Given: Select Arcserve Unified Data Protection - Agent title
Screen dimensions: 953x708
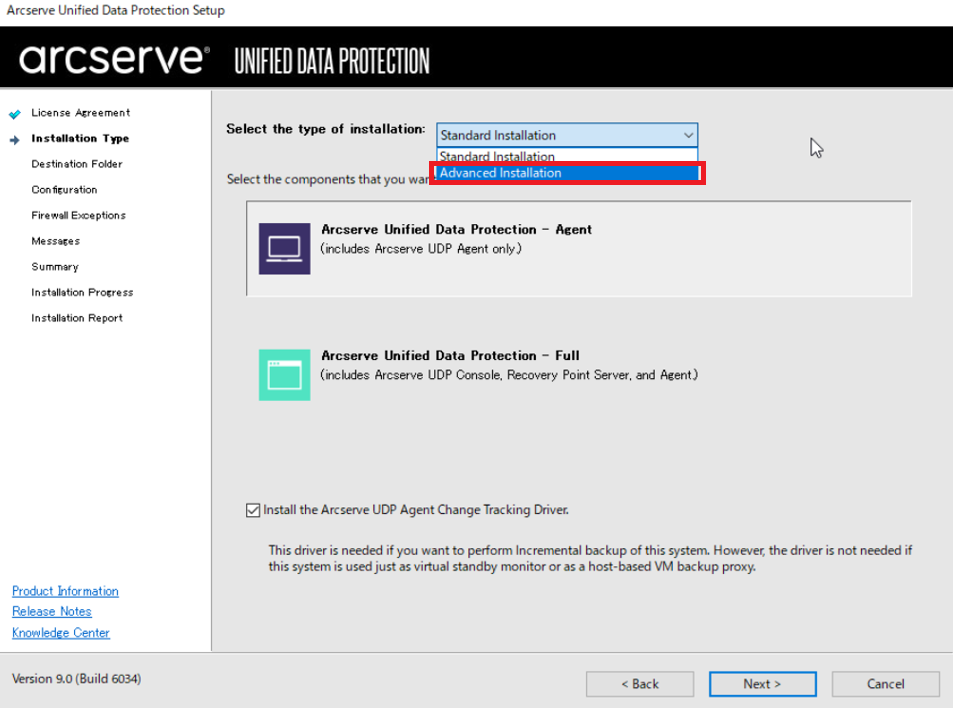Looking at the screenshot, I should tap(456, 229).
